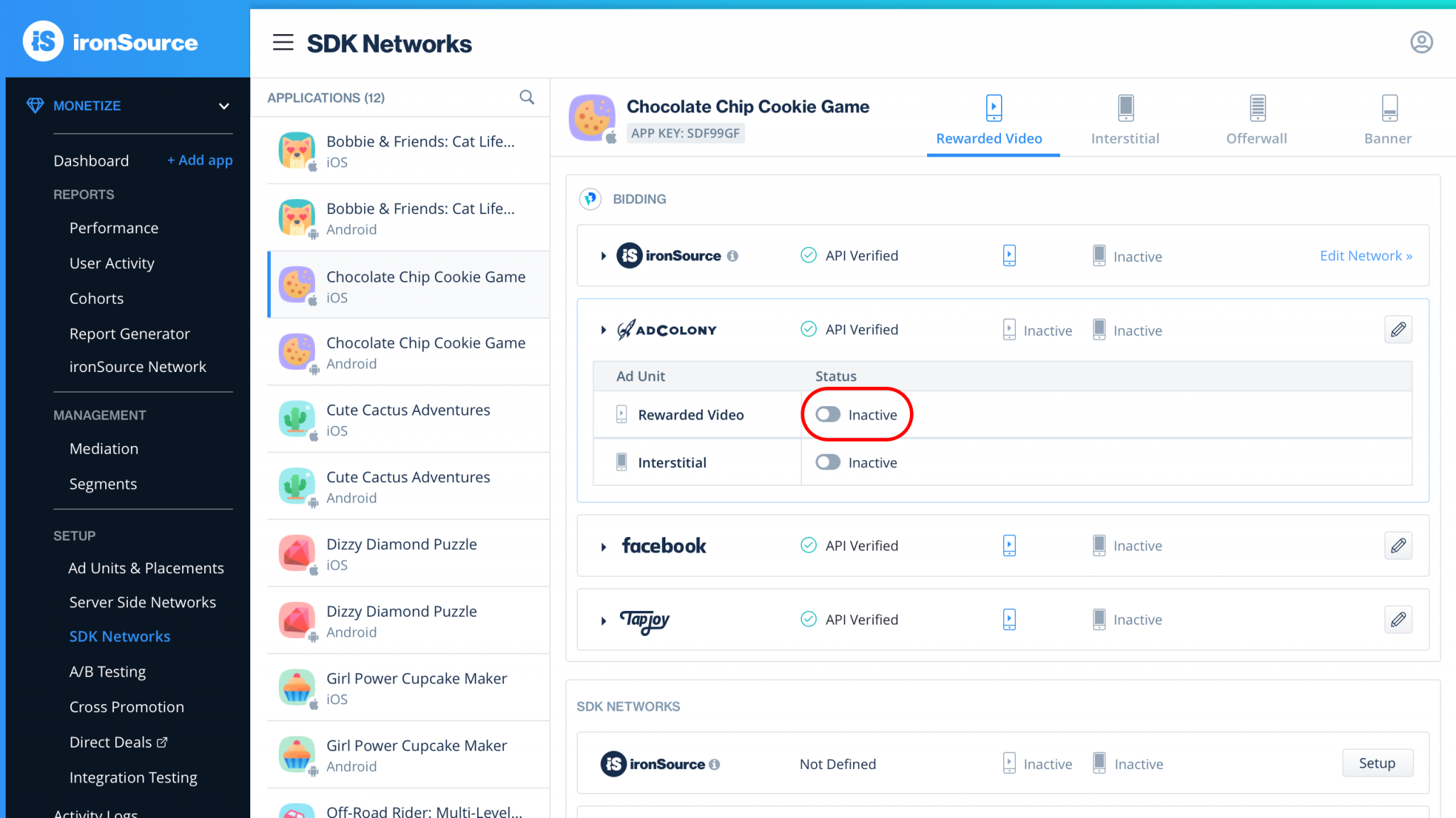Image resolution: width=1456 pixels, height=818 pixels.
Task: Click the Edit Network link
Action: [1365, 256]
